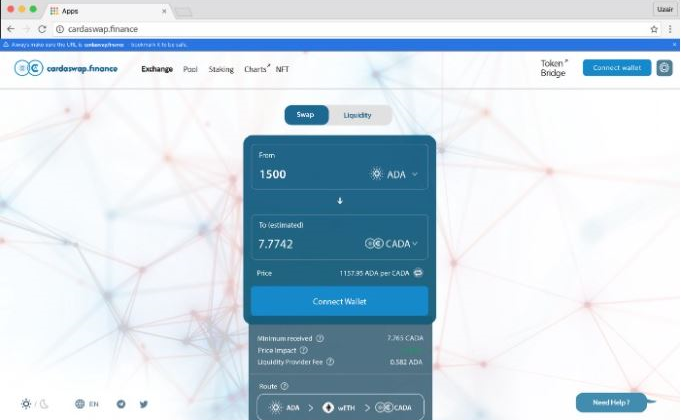Click the globe language icon
The width and height of the screenshot is (681, 420).
click(80, 404)
